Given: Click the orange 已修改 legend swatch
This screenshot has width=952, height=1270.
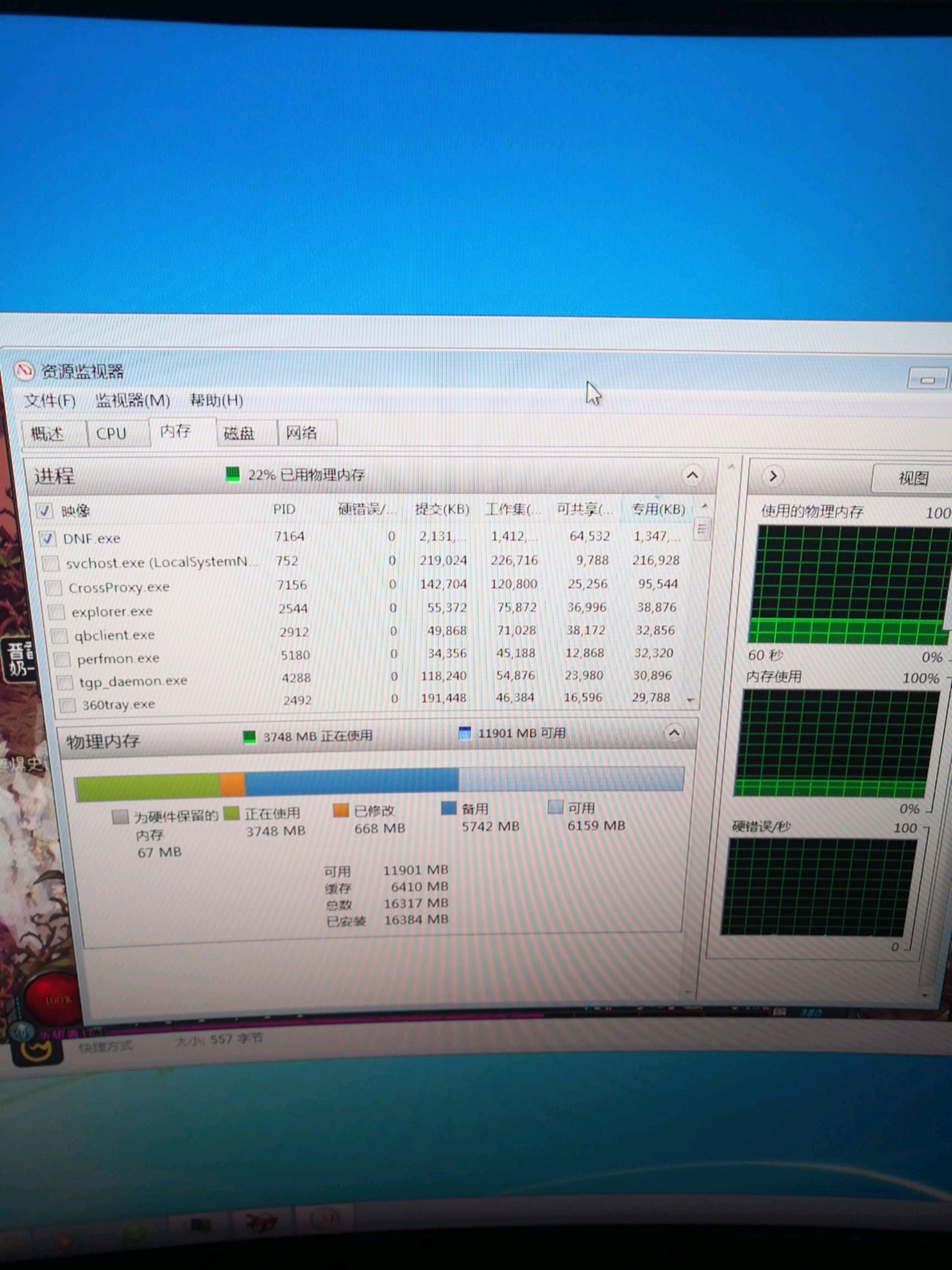Looking at the screenshot, I should tap(341, 810).
